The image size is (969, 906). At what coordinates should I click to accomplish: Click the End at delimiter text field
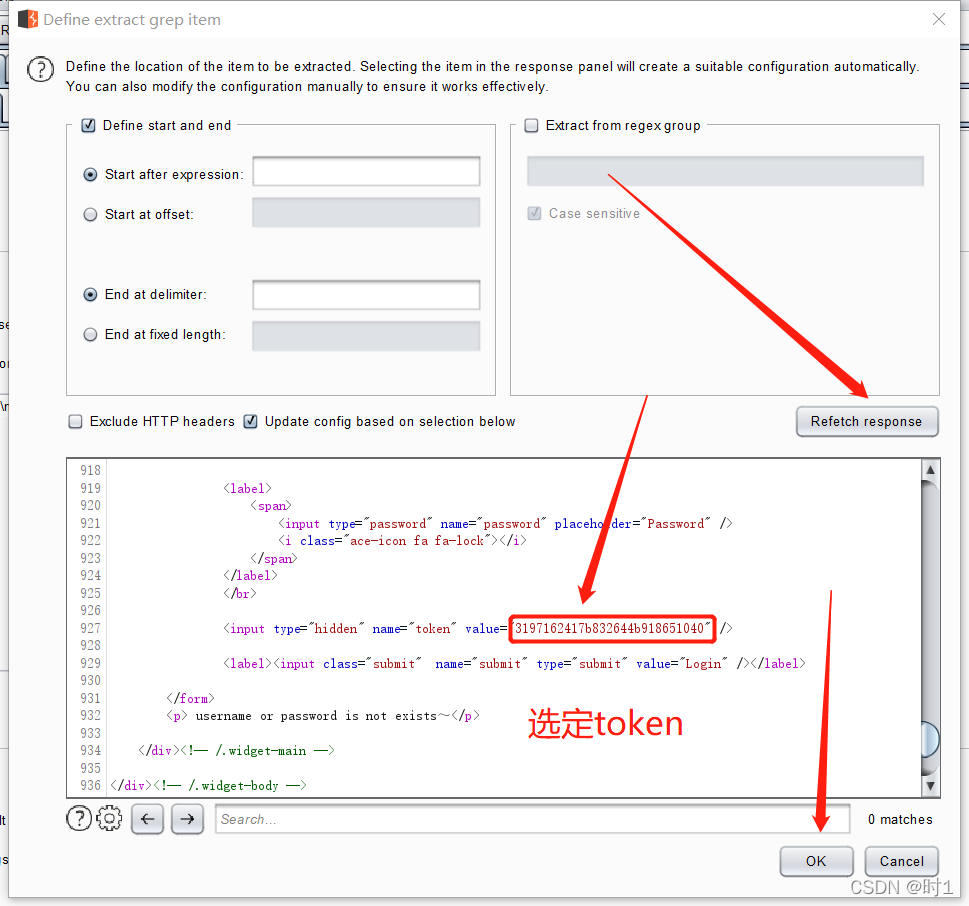click(366, 295)
